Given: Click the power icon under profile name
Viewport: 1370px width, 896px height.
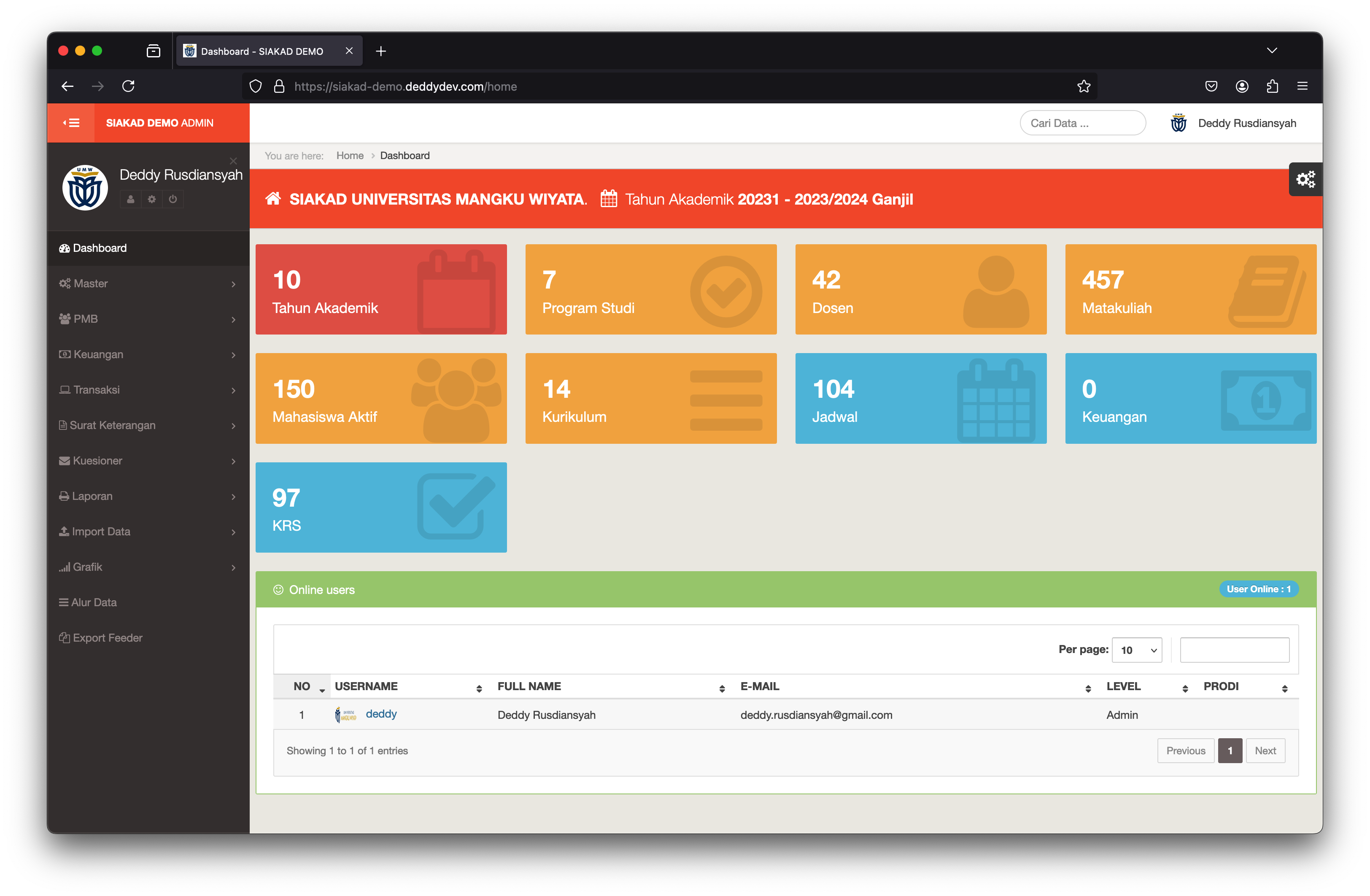Looking at the screenshot, I should point(173,199).
